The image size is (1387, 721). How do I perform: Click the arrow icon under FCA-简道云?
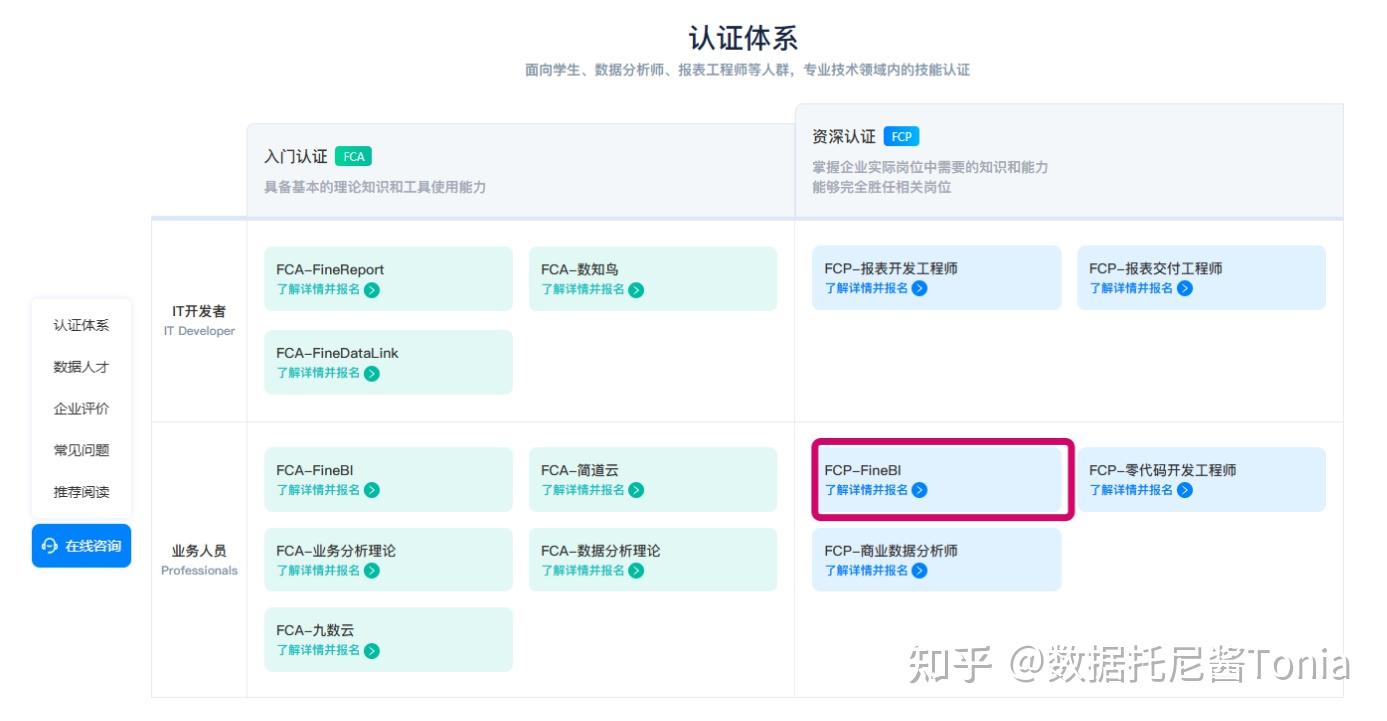coord(636,490)
